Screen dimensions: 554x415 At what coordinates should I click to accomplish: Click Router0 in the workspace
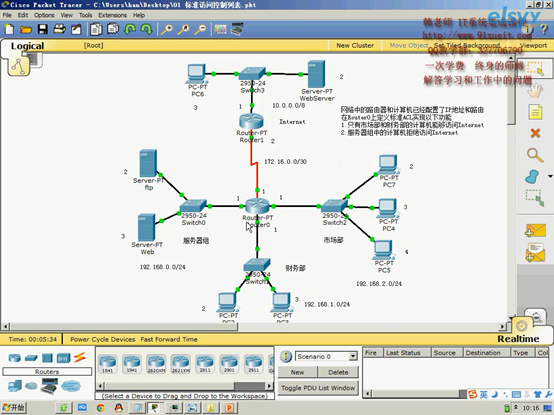[x=257, y=206]
